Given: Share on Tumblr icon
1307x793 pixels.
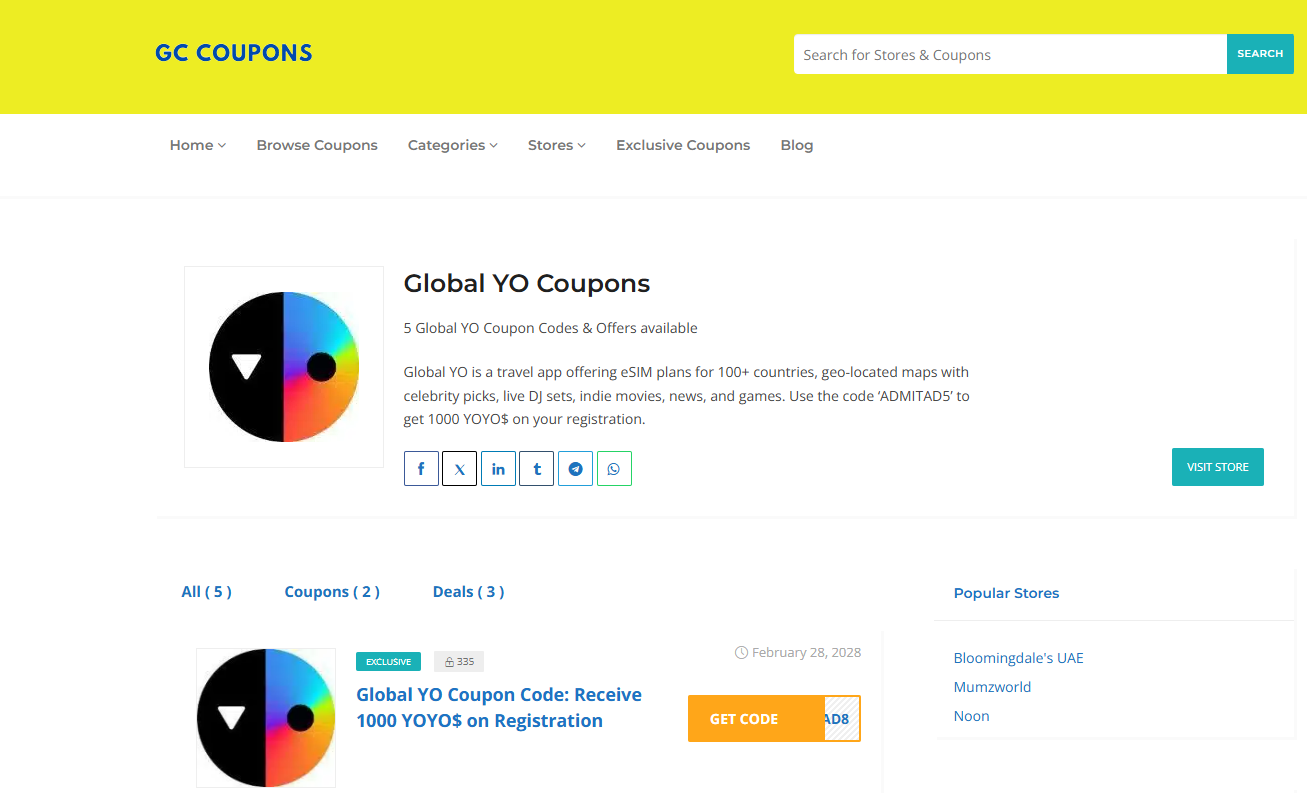Looking at the screenshot, I should coord(537,469).
